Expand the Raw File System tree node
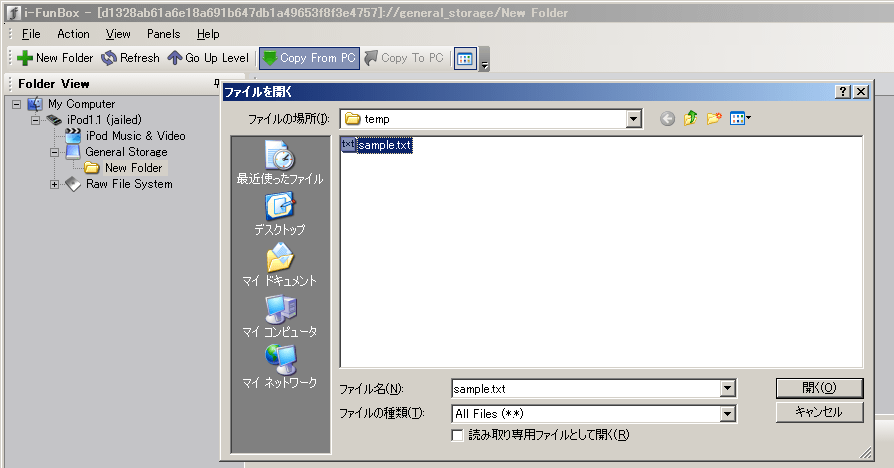 click(55, 184)
